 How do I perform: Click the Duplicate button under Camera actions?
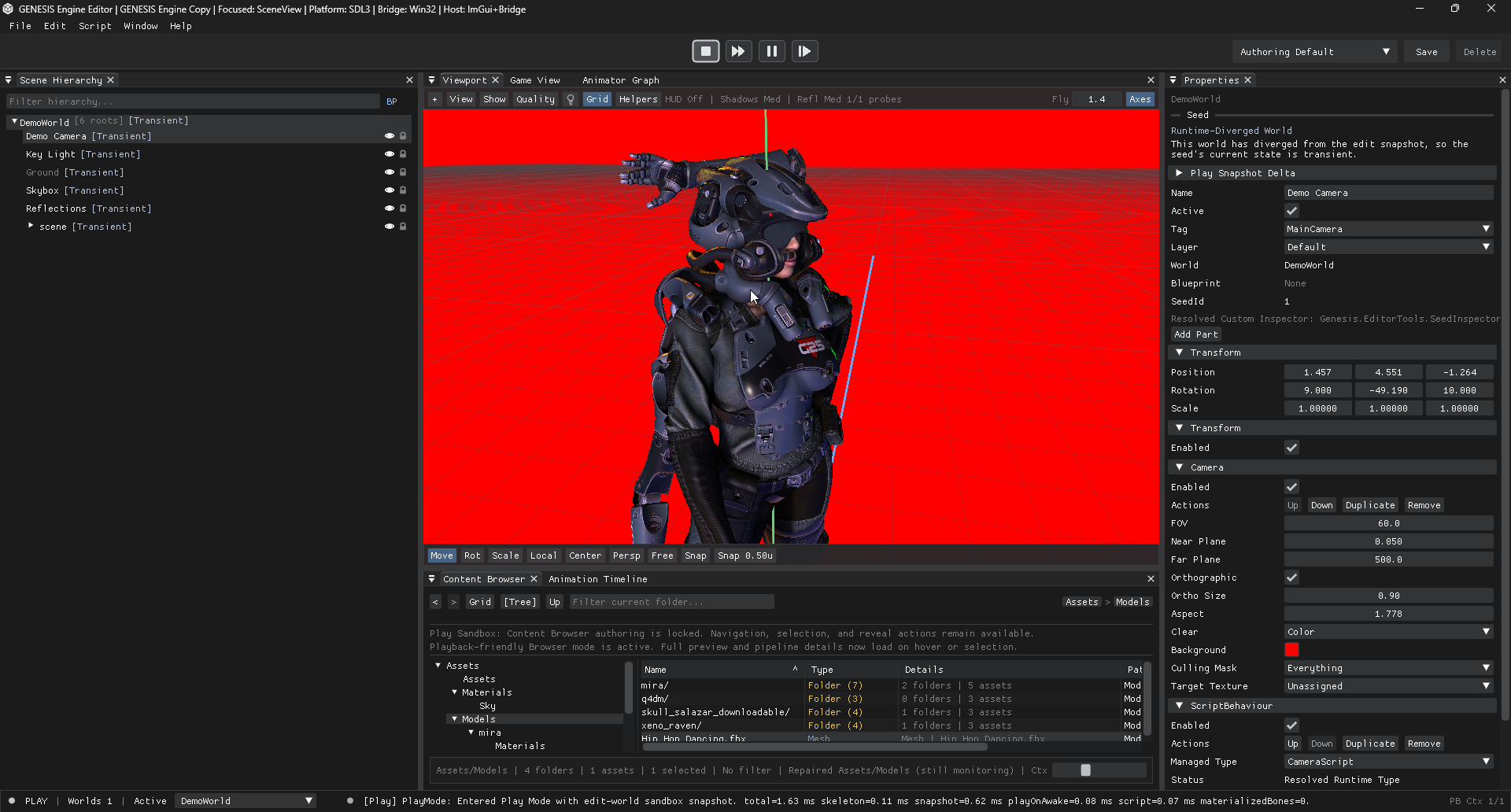tap(1370, 505)
